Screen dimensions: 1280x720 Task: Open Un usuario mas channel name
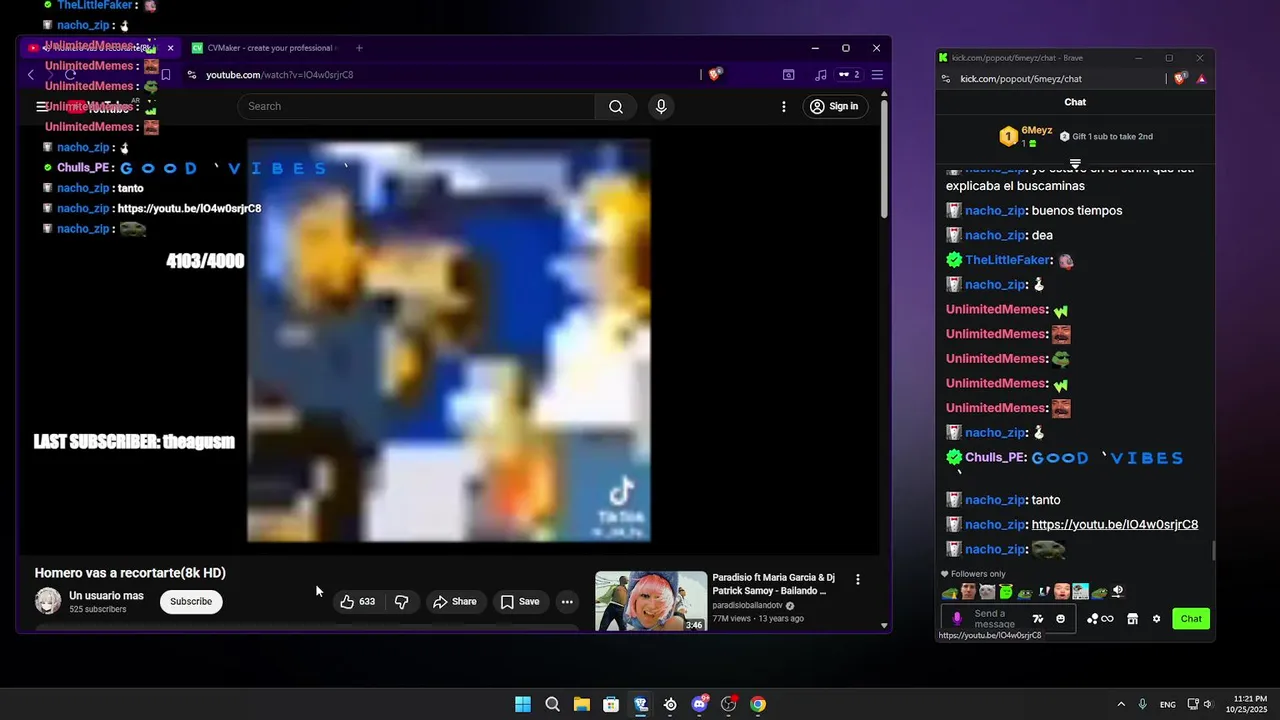click(x=106, y=596)
